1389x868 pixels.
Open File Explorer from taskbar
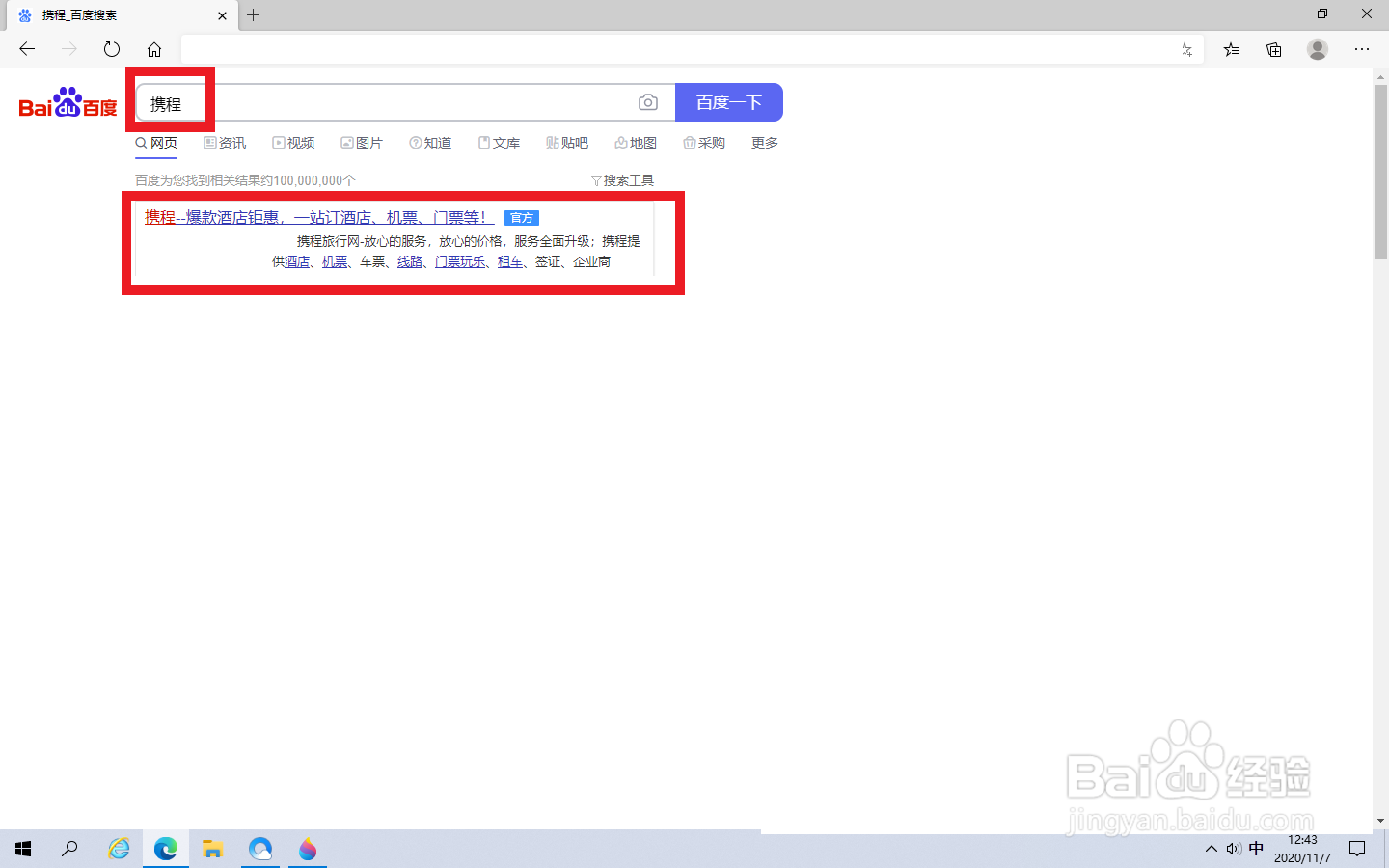point(213,849)
